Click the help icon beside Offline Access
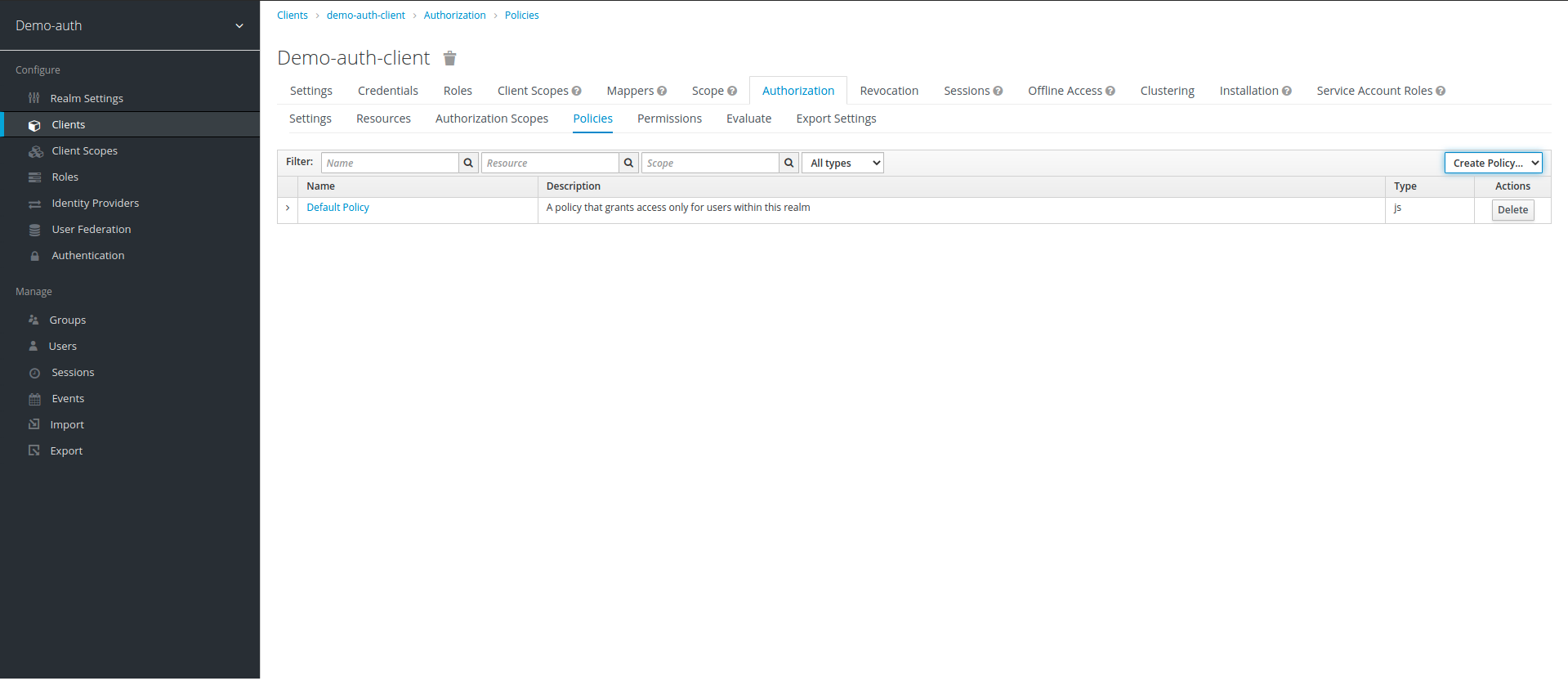1568x681 pixels. [1110, 92]
